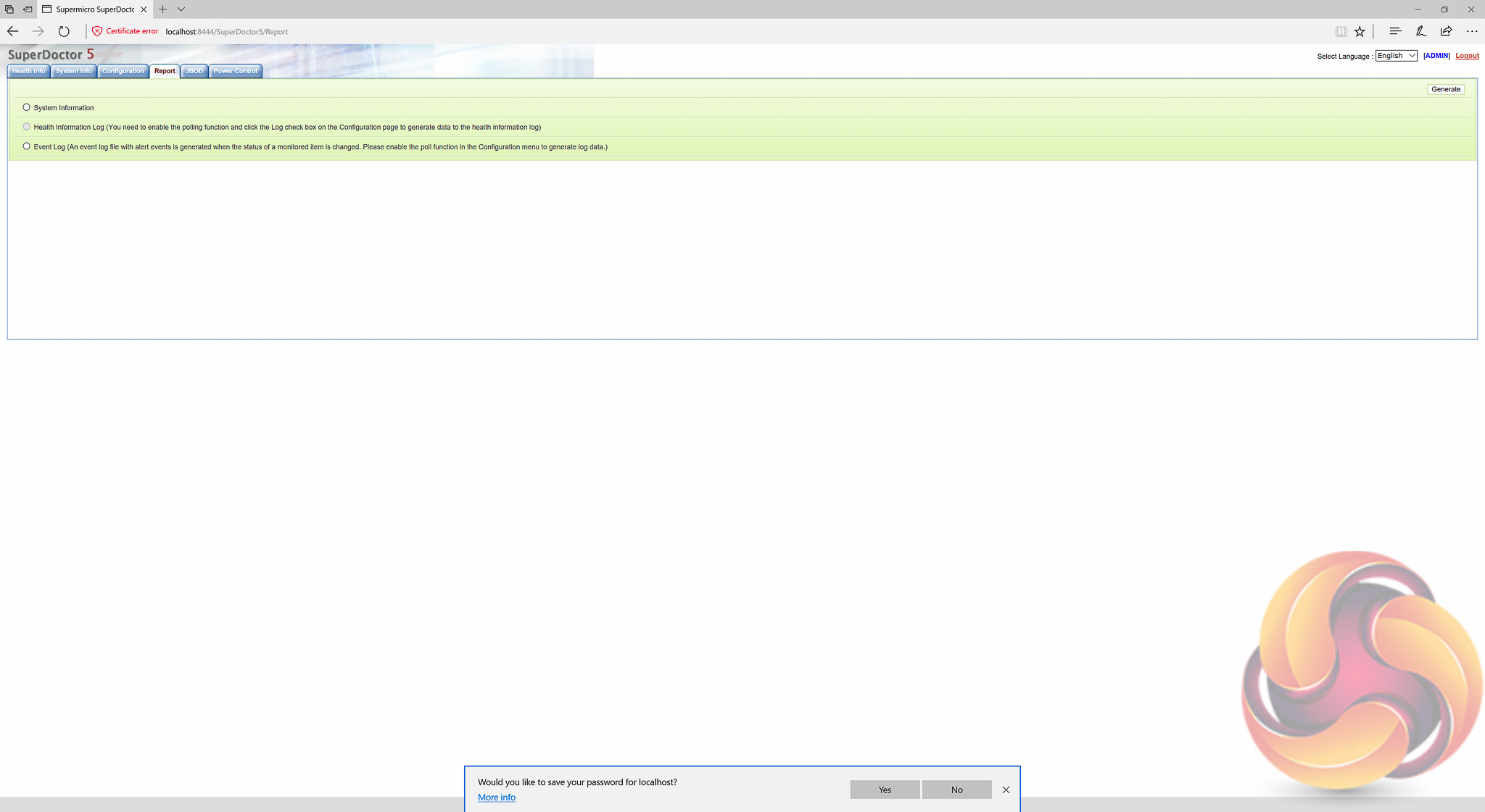The height and width of the screenshot is (812, 1485).
Task: Click the share page icon
Action: pyautogui.click(x=1446, y=31)
